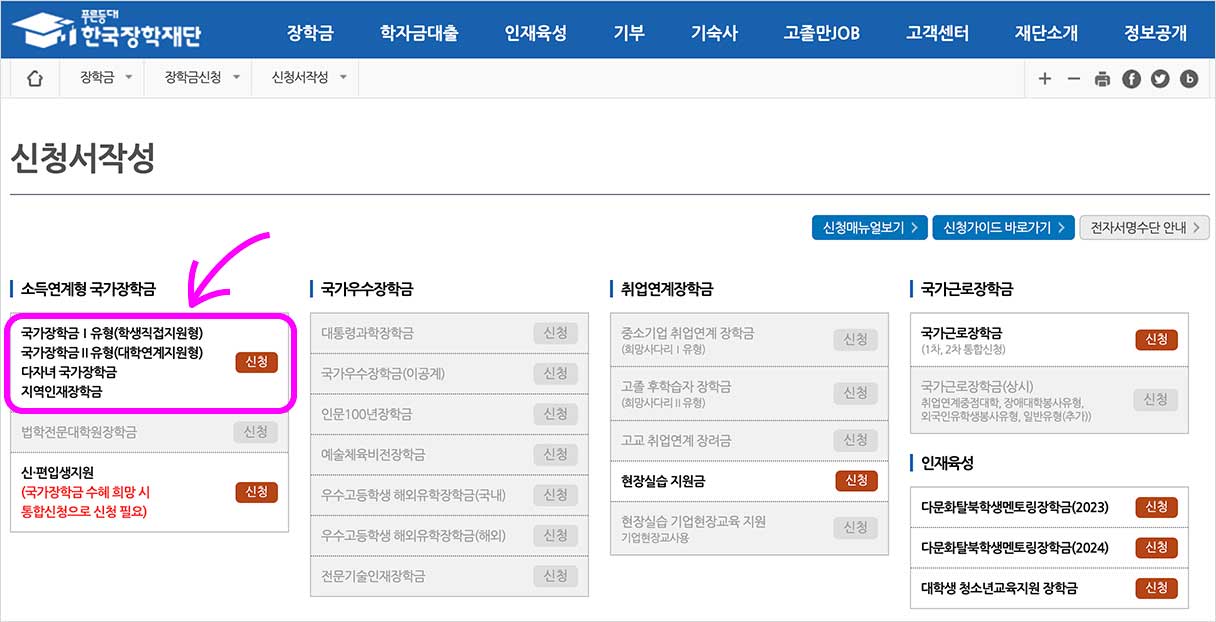Click 신청 for 국가근로장학금 1차, 2차 통합신청
Screen dimensions: 1216x622
click(1156, 339)
